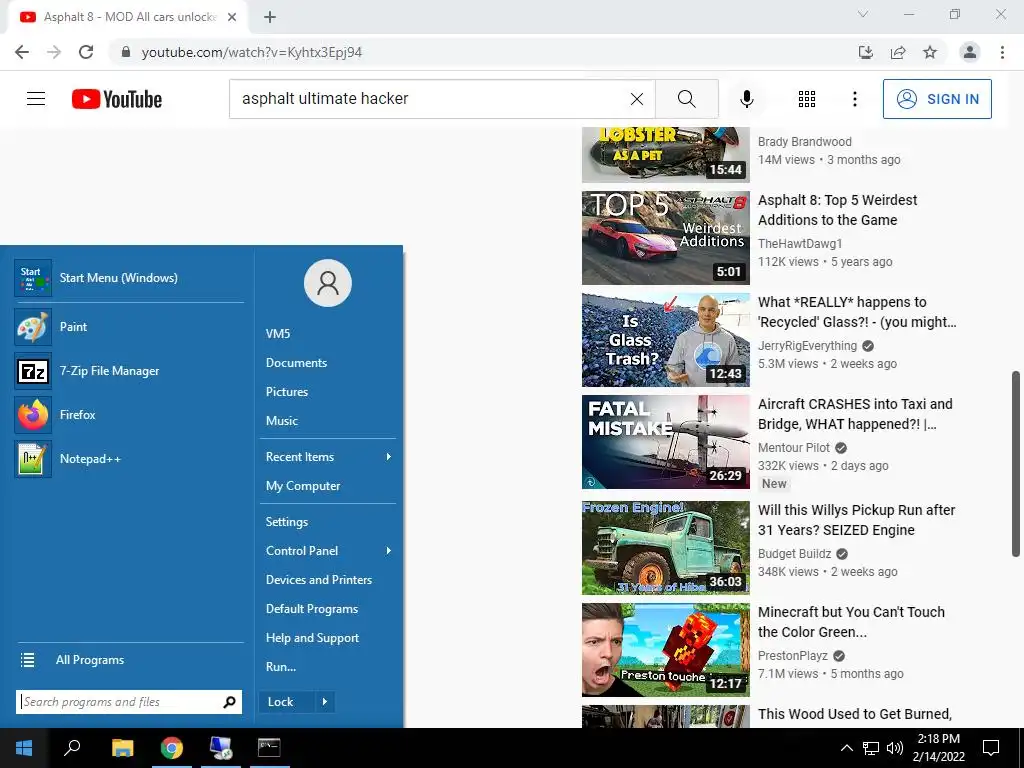Install app icon in address bar
This screenshot has height=768, width=1024.
tap(865, 52)
